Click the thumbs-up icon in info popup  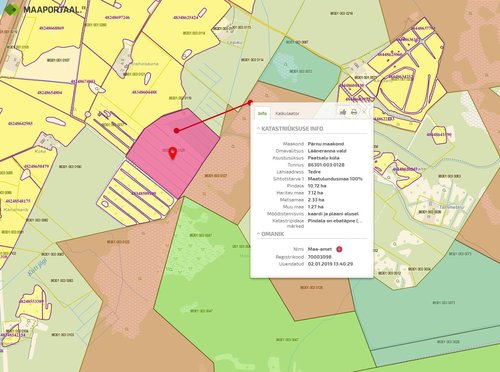point(343,112)
